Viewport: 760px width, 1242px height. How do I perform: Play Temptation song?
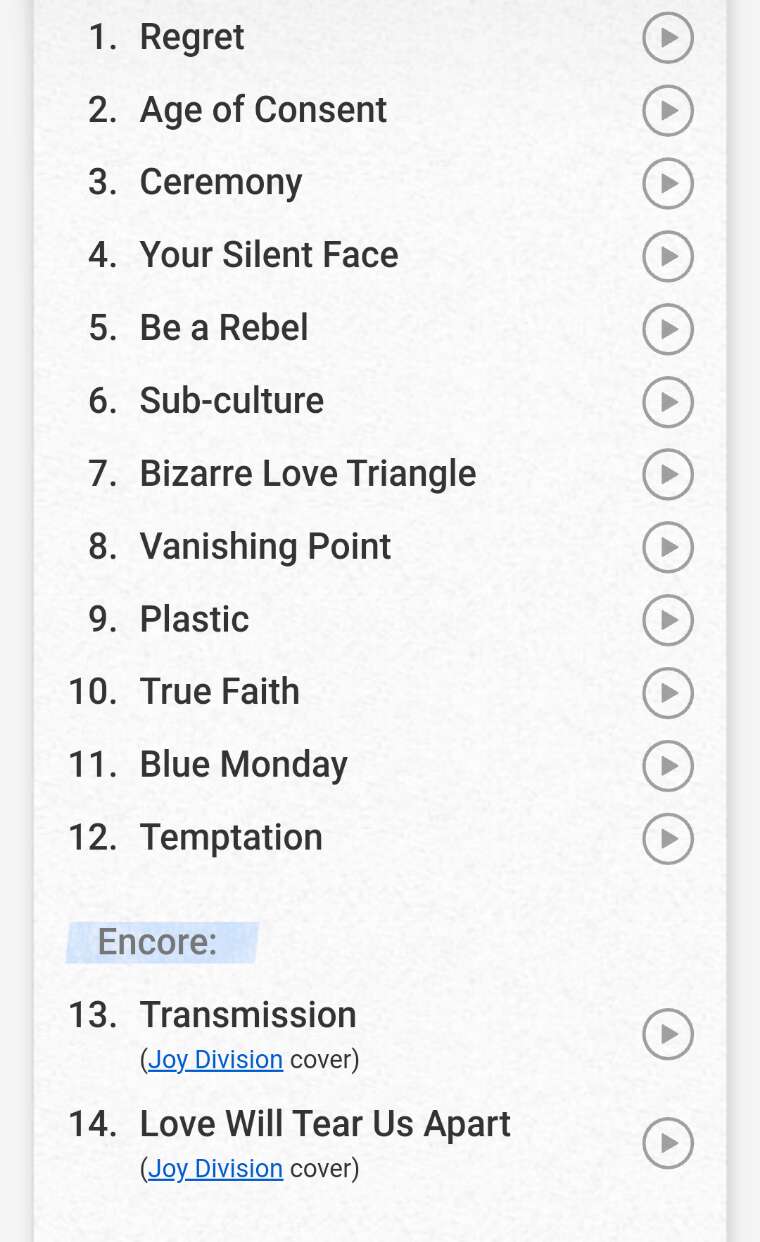(x=667, y=838)
